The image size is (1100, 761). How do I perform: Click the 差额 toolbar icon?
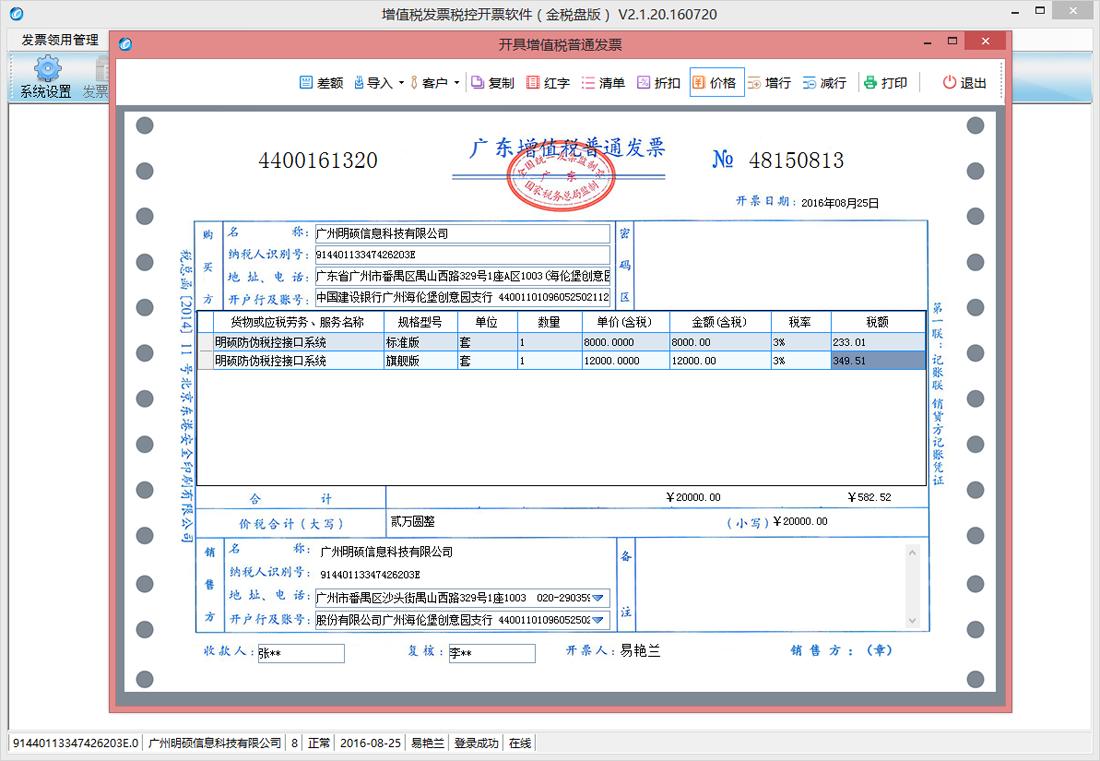[x=306, y=83]
